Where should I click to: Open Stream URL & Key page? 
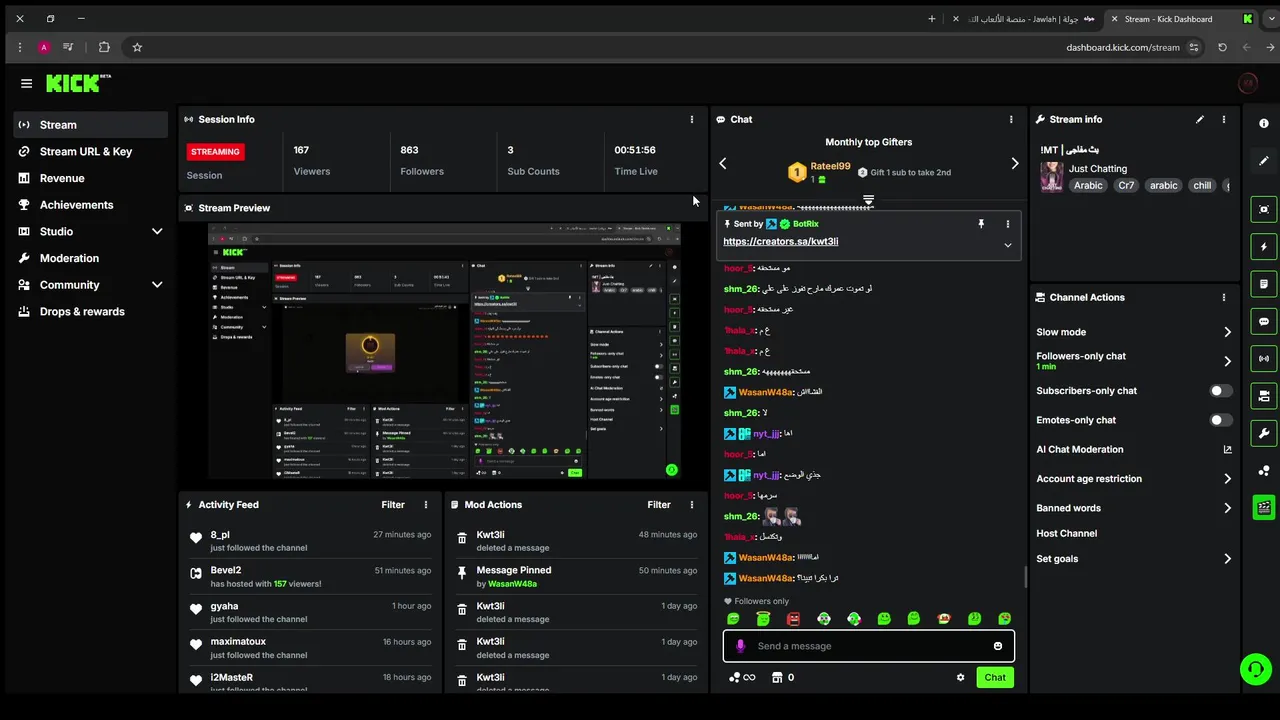[x=91, y=151]
